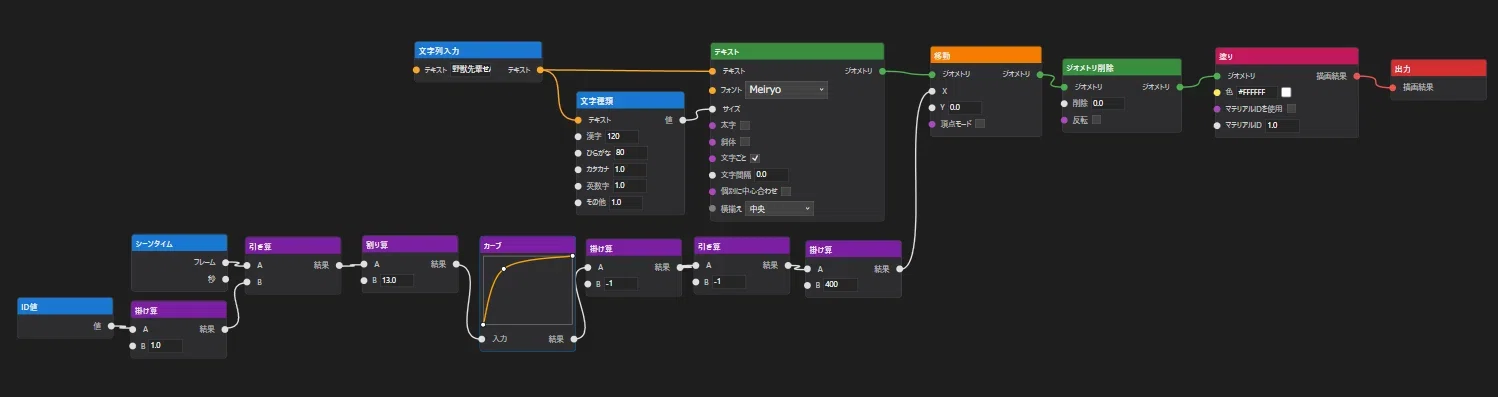
Task: Enable the 太字 checkbox
Action: coord(744,125)
